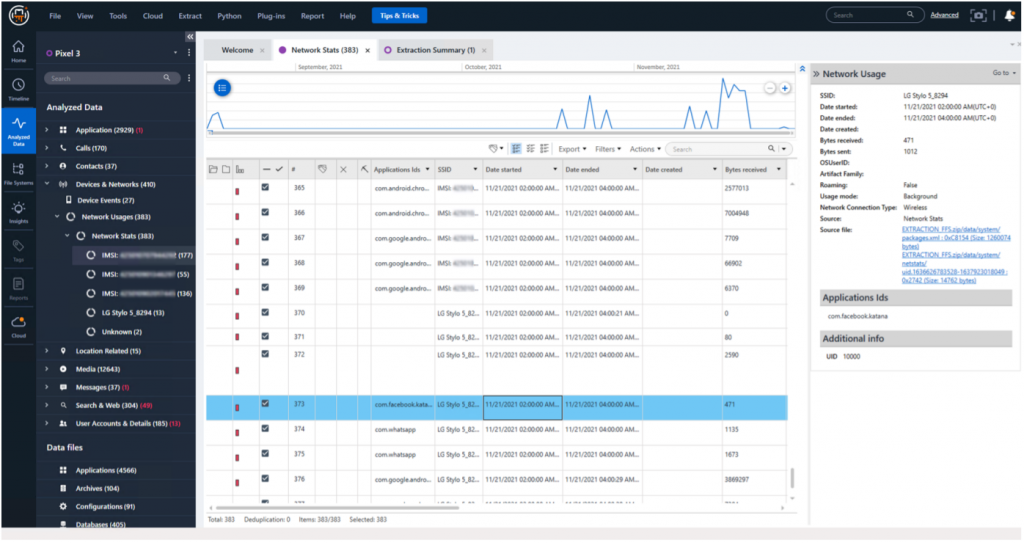Select Analyzed Data sidebar icon

[18, 131]
